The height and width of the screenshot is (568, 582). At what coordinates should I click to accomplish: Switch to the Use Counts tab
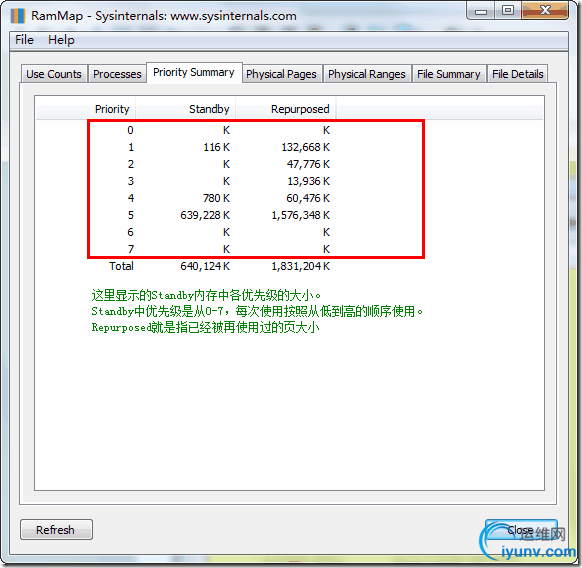[54, 74]
